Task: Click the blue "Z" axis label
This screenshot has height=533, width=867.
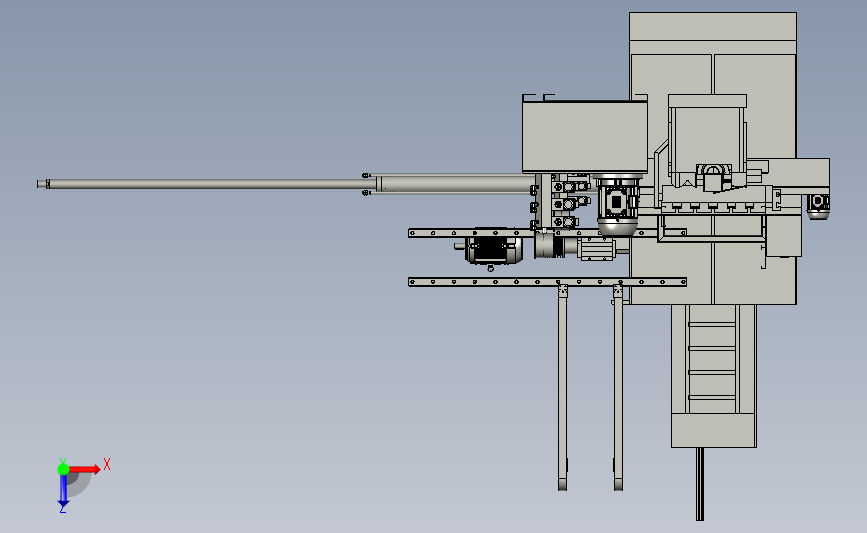Action: click(x=62, y=509)
